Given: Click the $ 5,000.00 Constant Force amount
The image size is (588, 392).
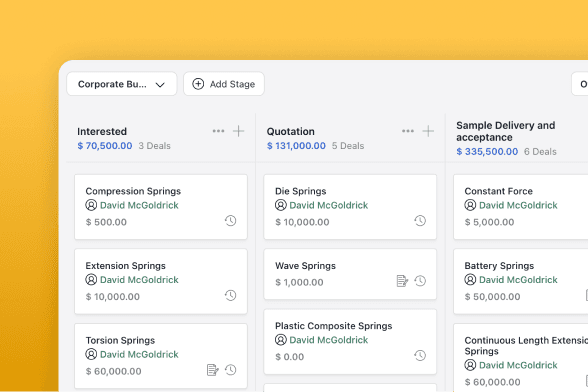Looking at the screenshot, I should point(489,222).
